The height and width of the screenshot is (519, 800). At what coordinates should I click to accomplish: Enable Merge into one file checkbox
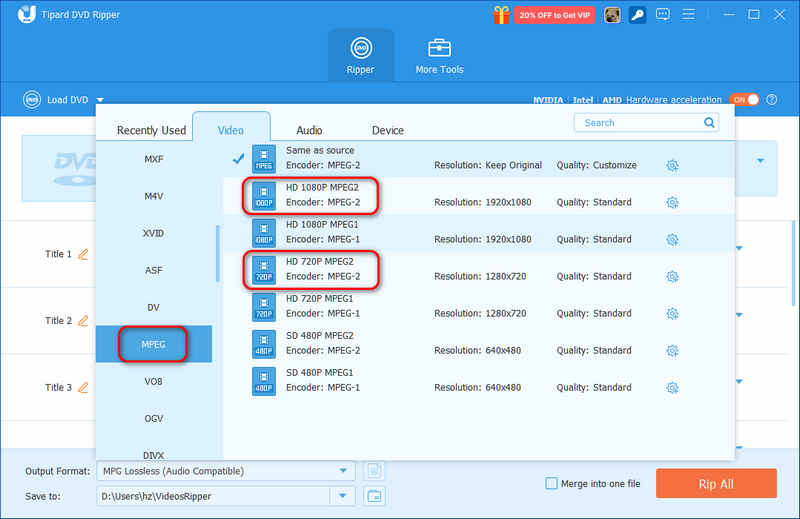click(552, 483)
